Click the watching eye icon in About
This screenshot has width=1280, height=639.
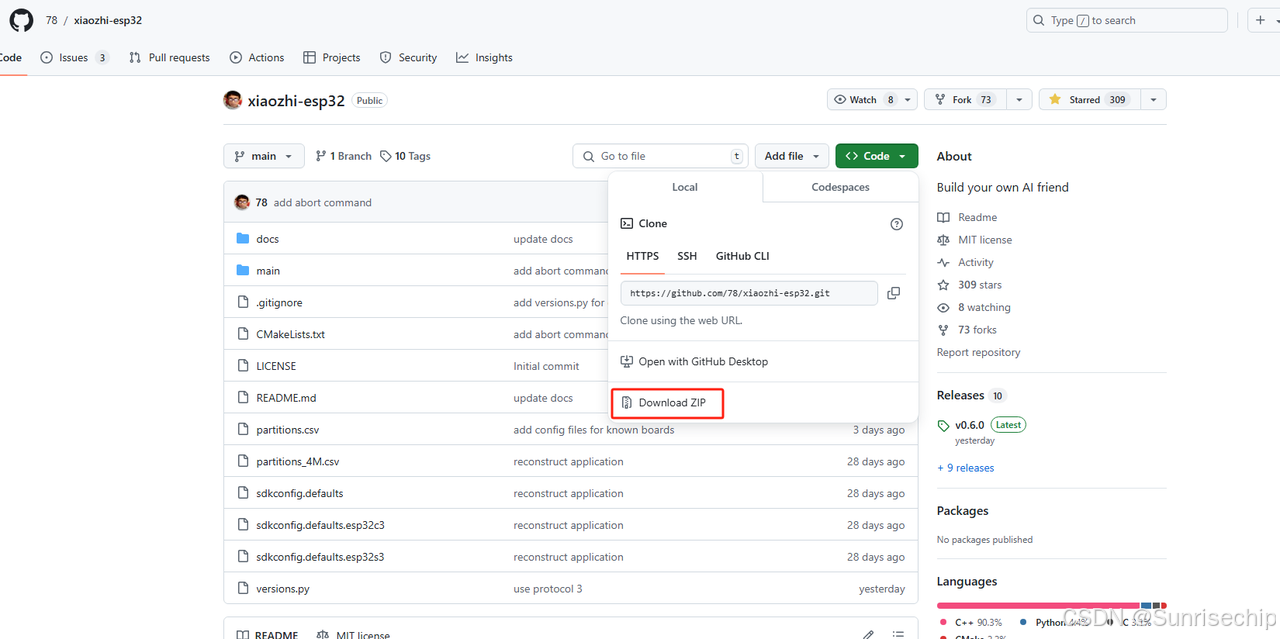pyautogui.click(x=943, y=307)
